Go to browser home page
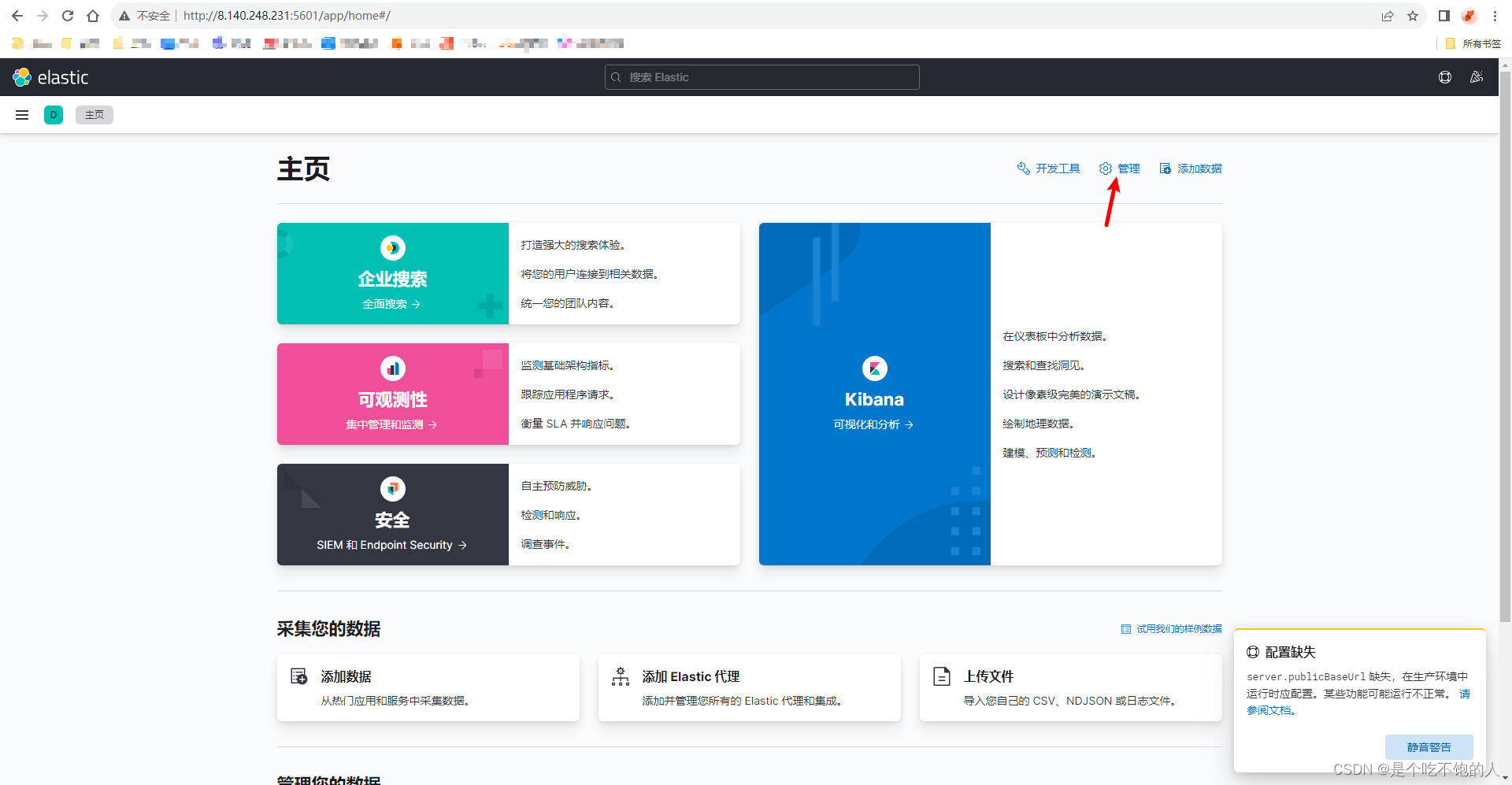The width and height of the screenshot is (1512, 785). click(x=93, y=16)
